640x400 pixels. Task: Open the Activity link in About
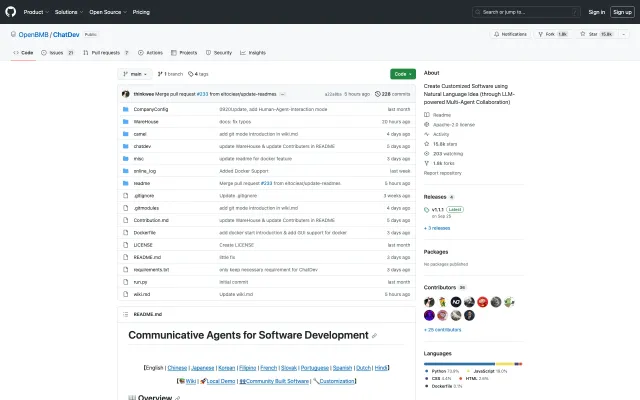(x=437, y=134)
